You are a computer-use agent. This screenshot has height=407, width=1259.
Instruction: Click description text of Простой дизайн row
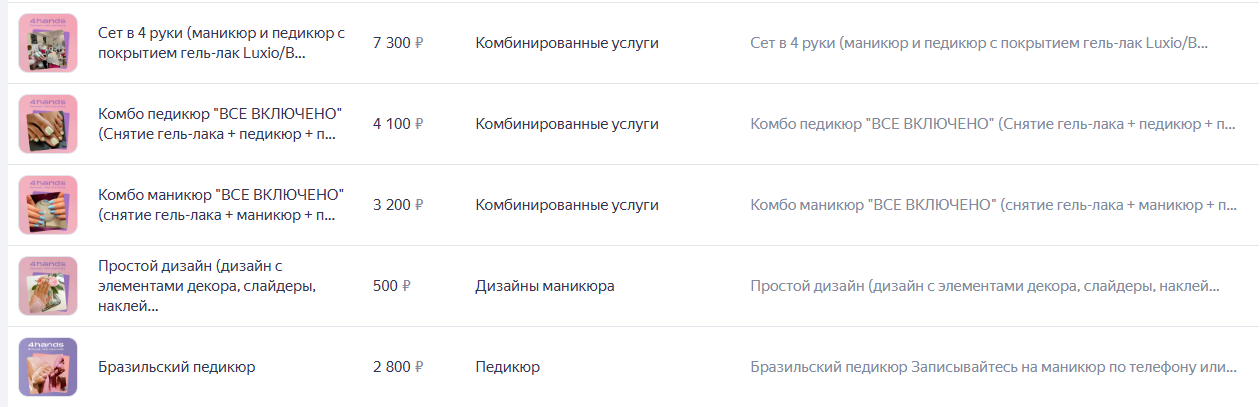[985, 286]
